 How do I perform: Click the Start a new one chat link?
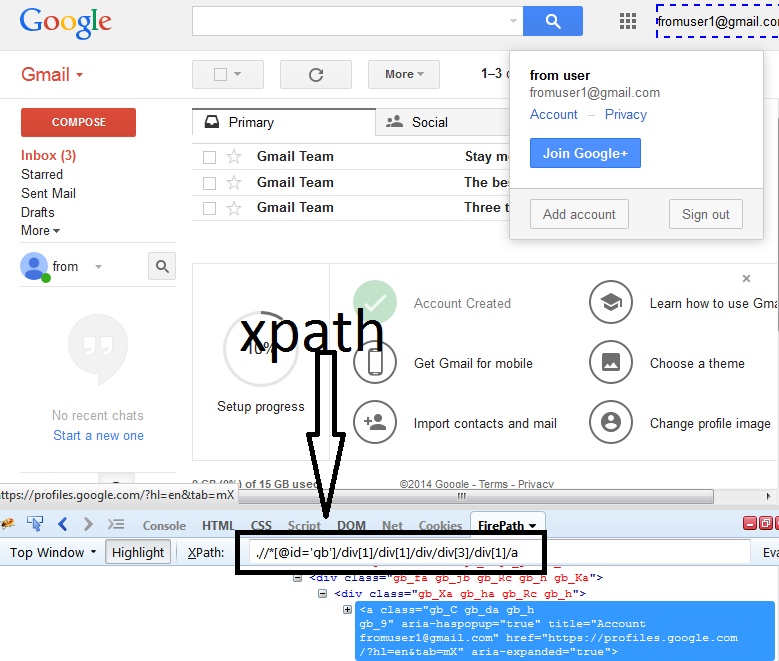(98, 436)
